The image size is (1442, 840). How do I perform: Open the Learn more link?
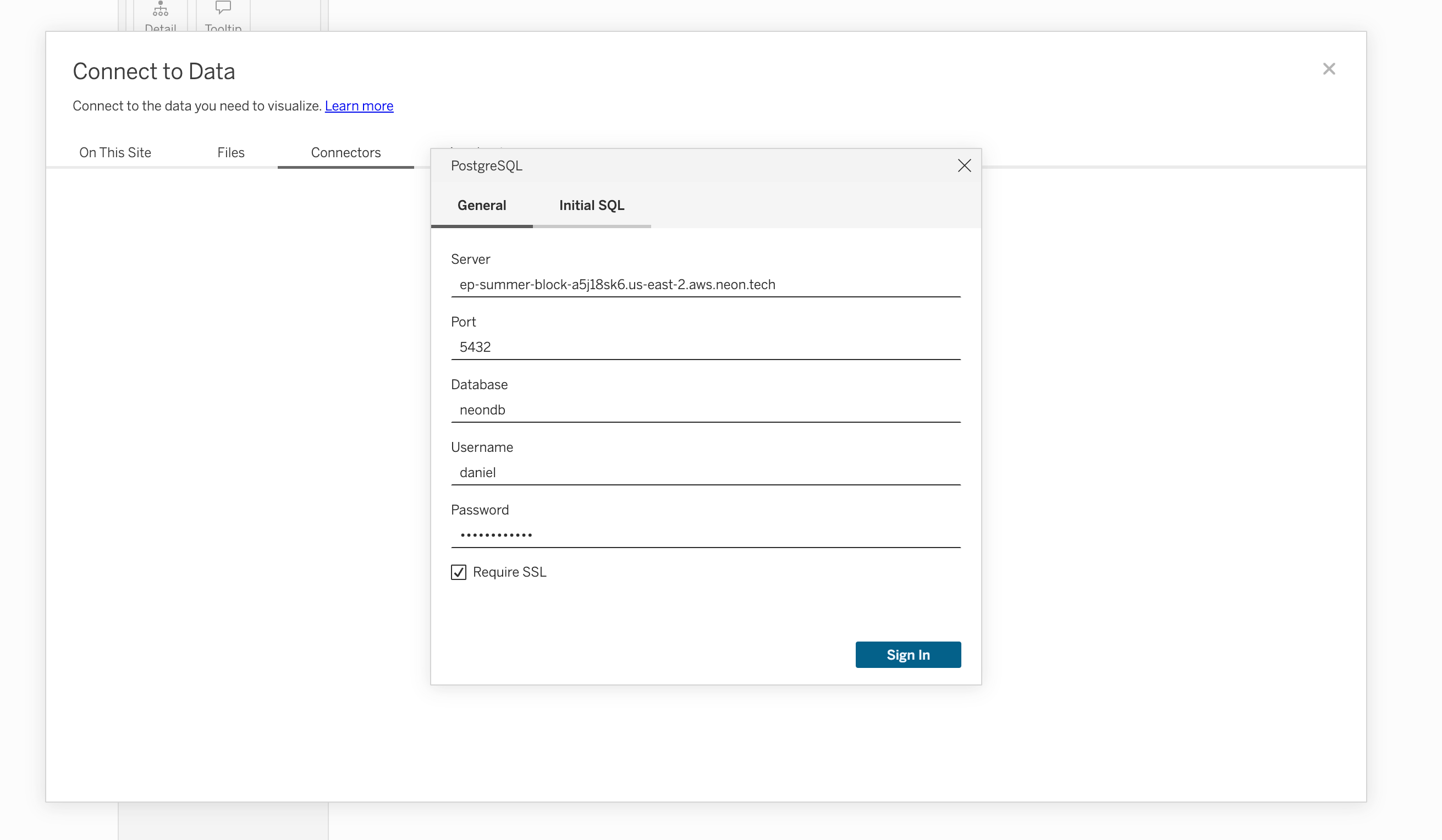(x=359, y=106)
